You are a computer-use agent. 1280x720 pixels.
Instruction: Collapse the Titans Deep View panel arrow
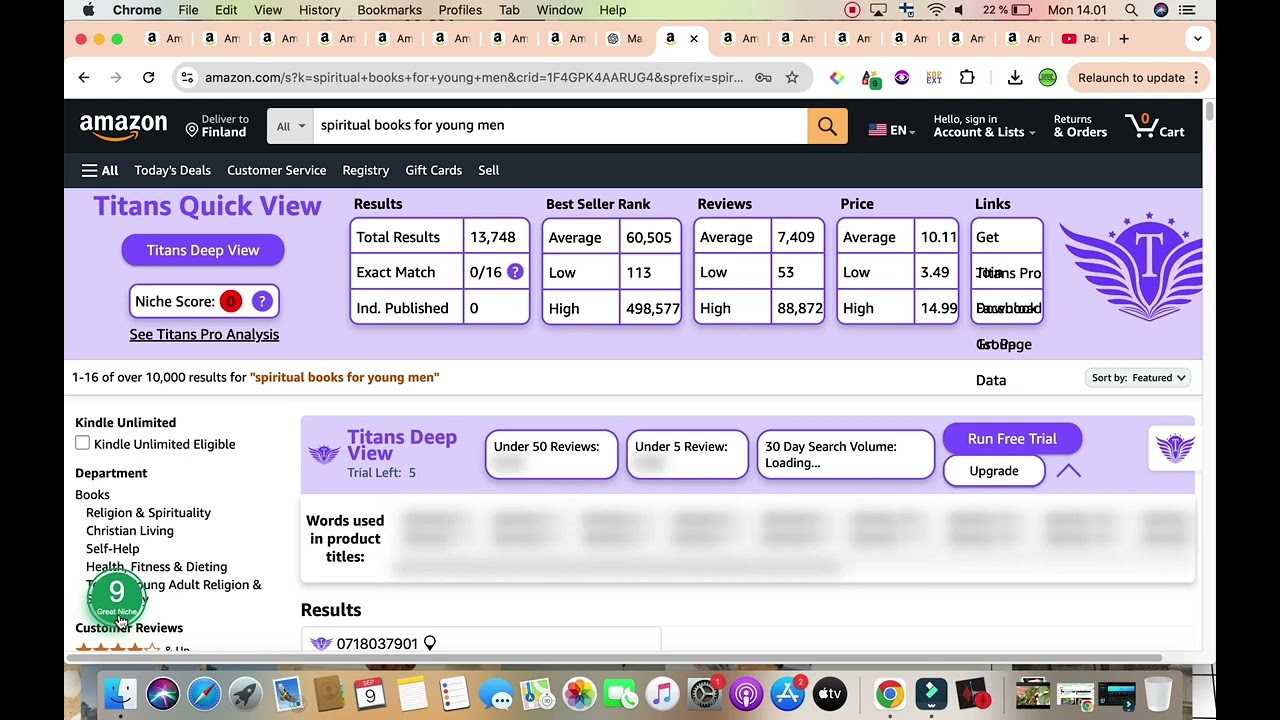[1068, 470]
